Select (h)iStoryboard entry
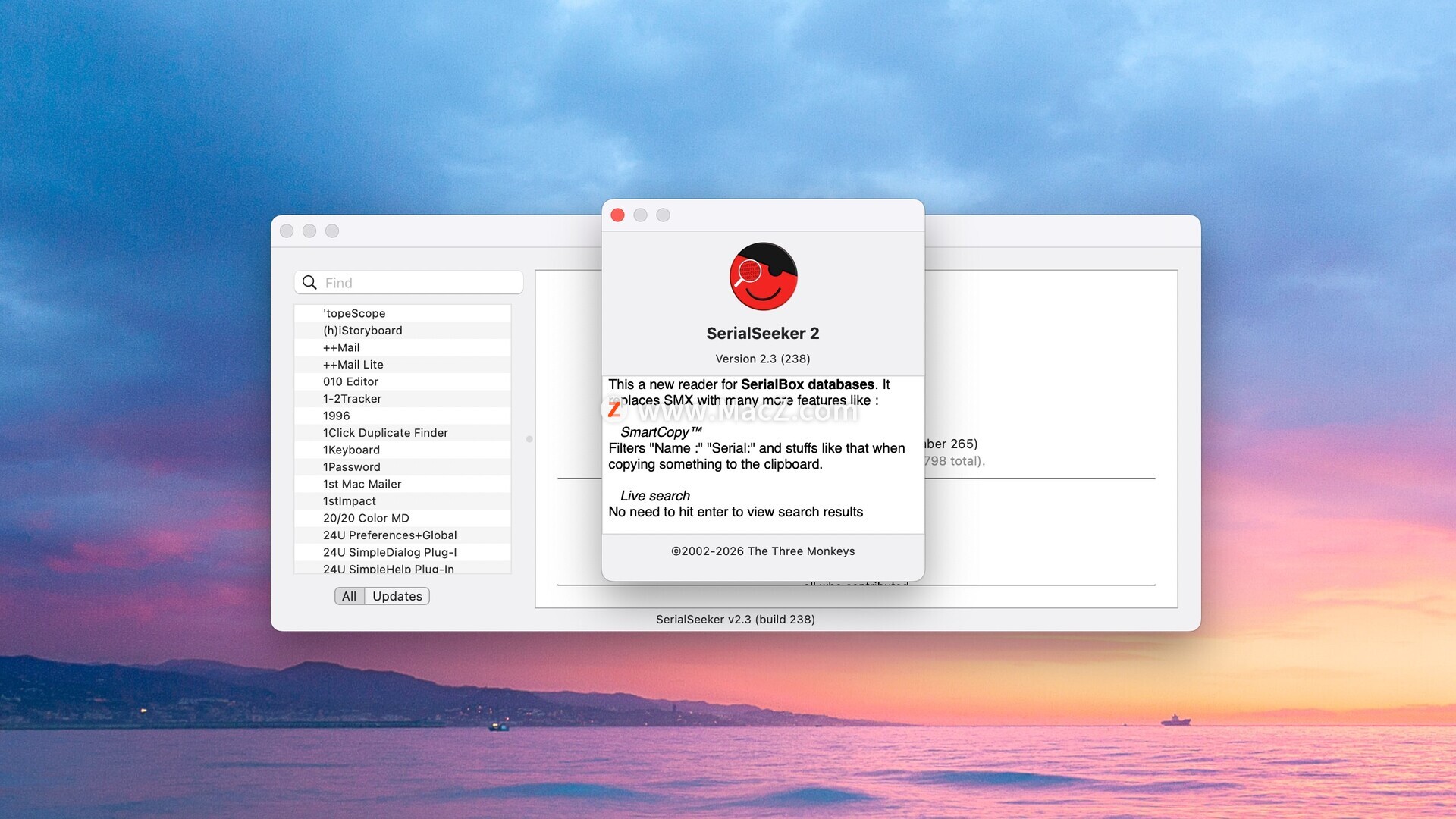The height and width of the screenshot is (819, 1456). click(362, 331)
